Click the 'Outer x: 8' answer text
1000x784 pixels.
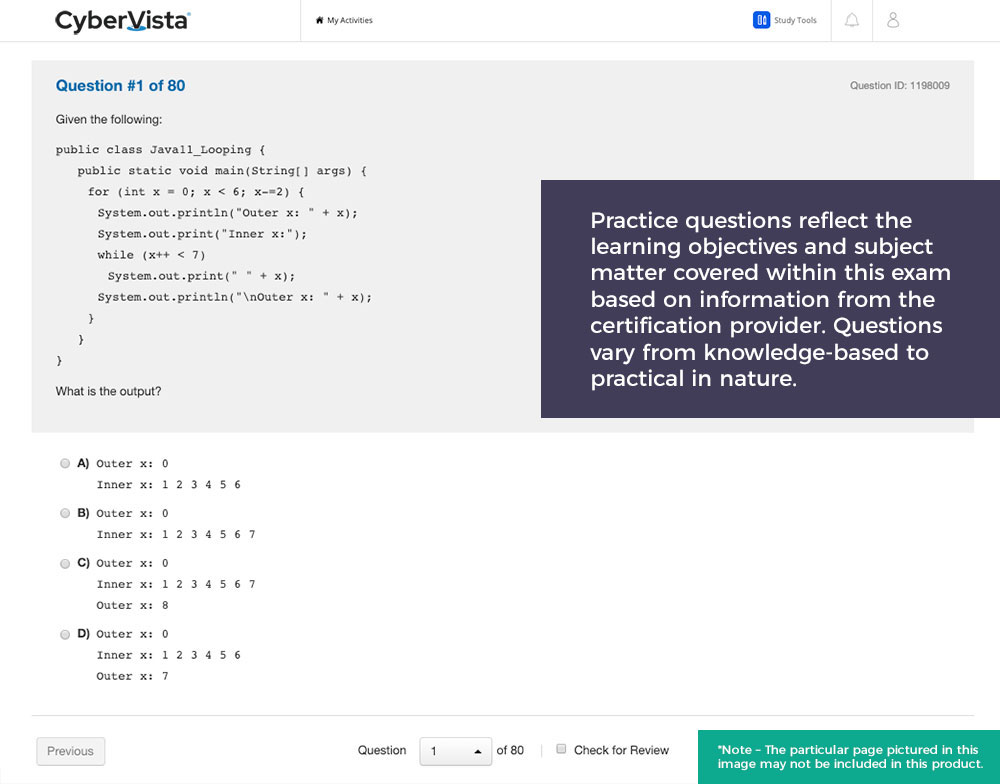(132, 605)
